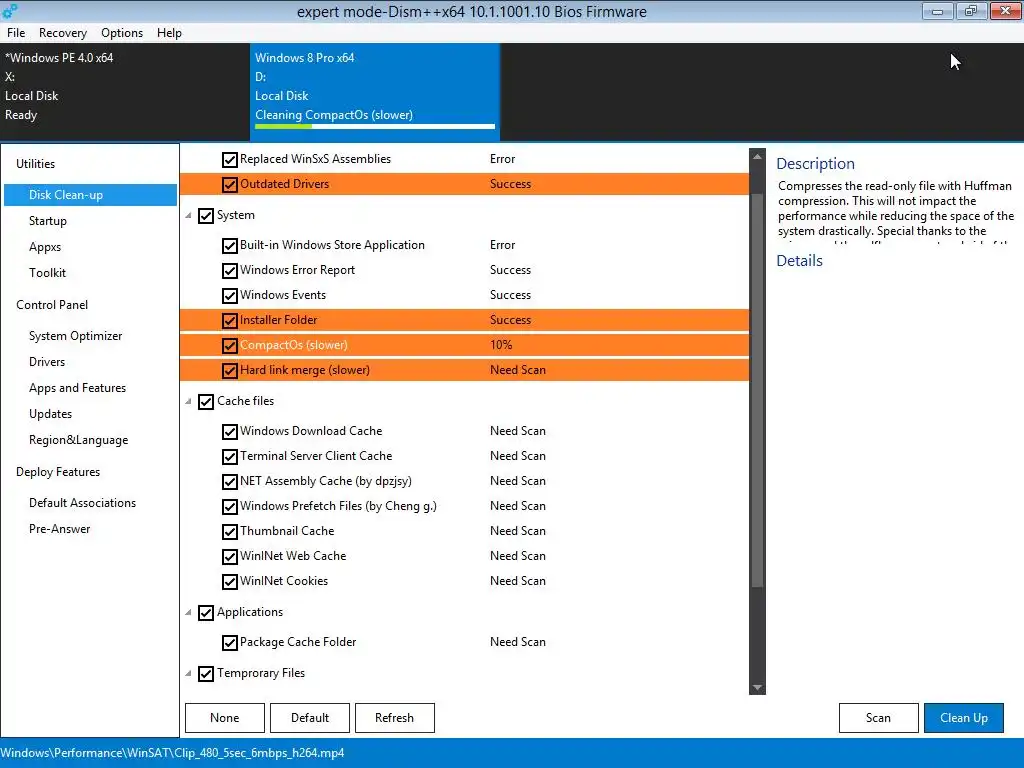
Task: Uncheck NET Assembly Cache checkbox
Action: tap(229, 481)
